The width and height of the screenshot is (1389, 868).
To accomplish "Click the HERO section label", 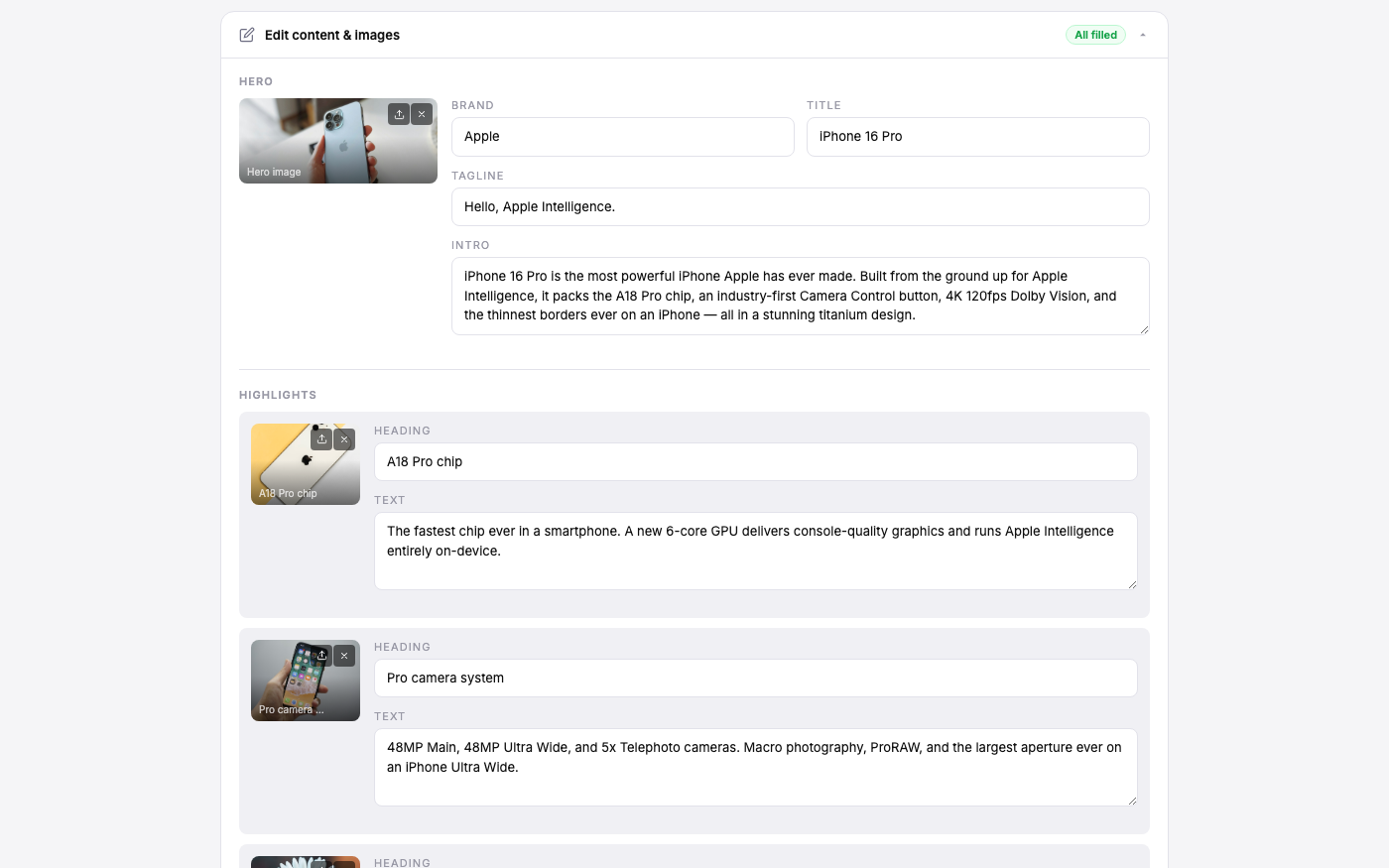I will point(256,81).
